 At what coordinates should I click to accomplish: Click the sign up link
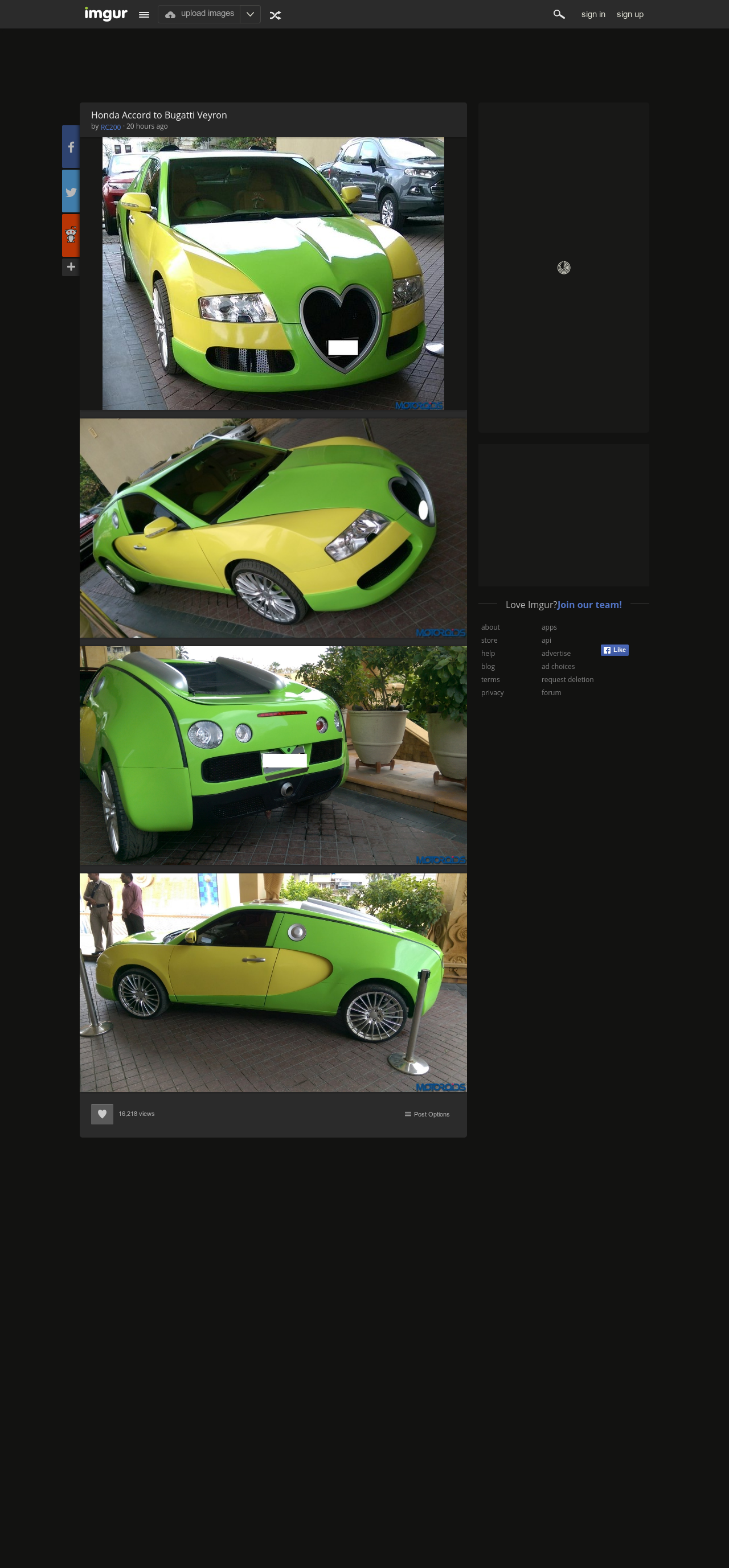click(630, 14)
